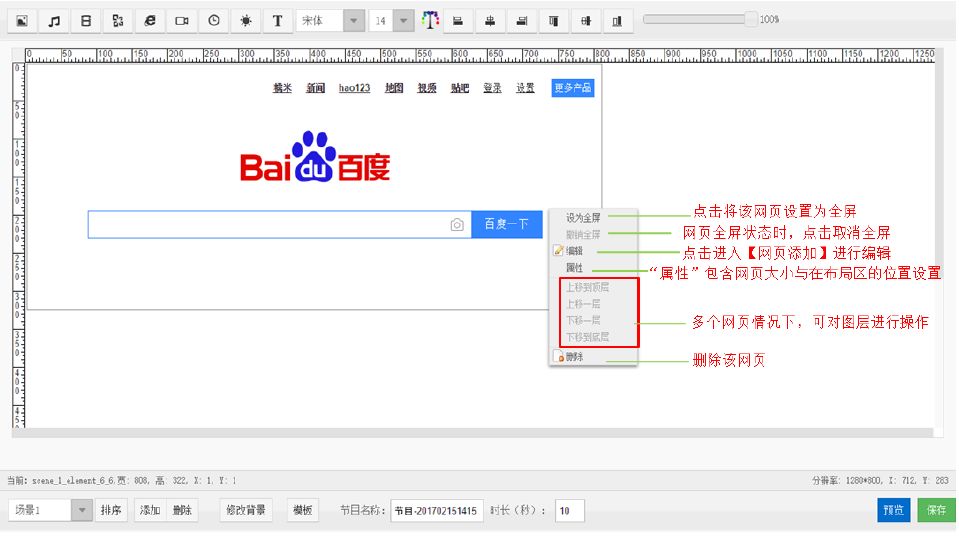Click the 添加 scene button
The width and height of the screenshot is (959, 537).
click(x=150, y=510)
